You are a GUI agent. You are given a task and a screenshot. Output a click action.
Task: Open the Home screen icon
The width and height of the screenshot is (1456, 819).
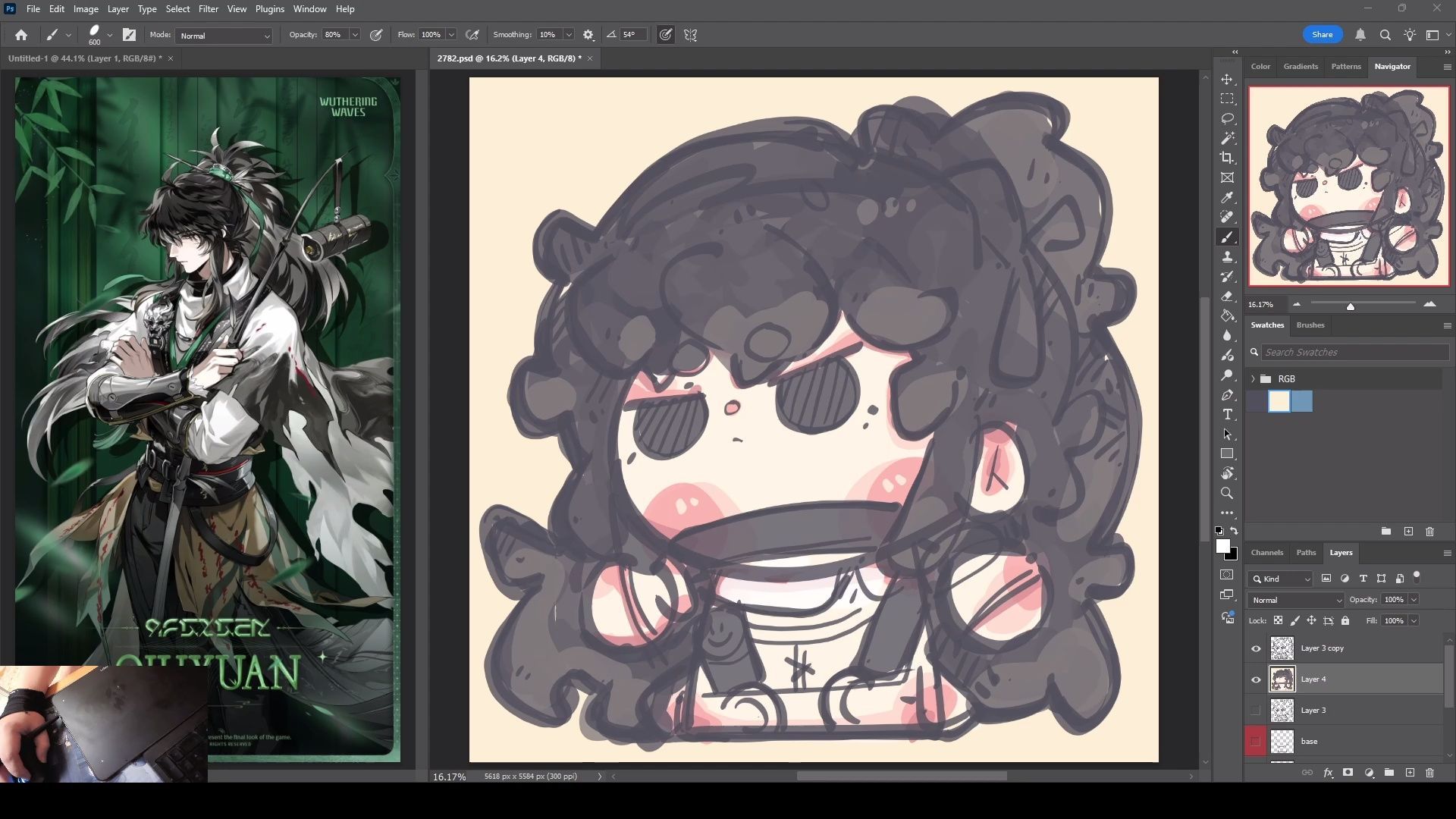click(x=21, y=35)
